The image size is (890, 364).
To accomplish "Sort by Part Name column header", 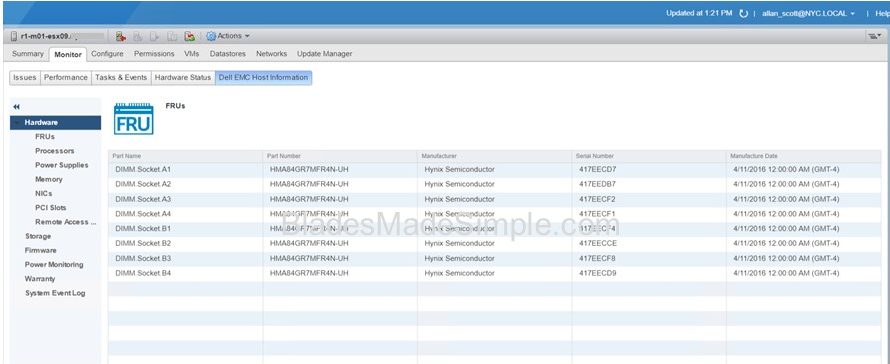I will [x=185, y=156].
